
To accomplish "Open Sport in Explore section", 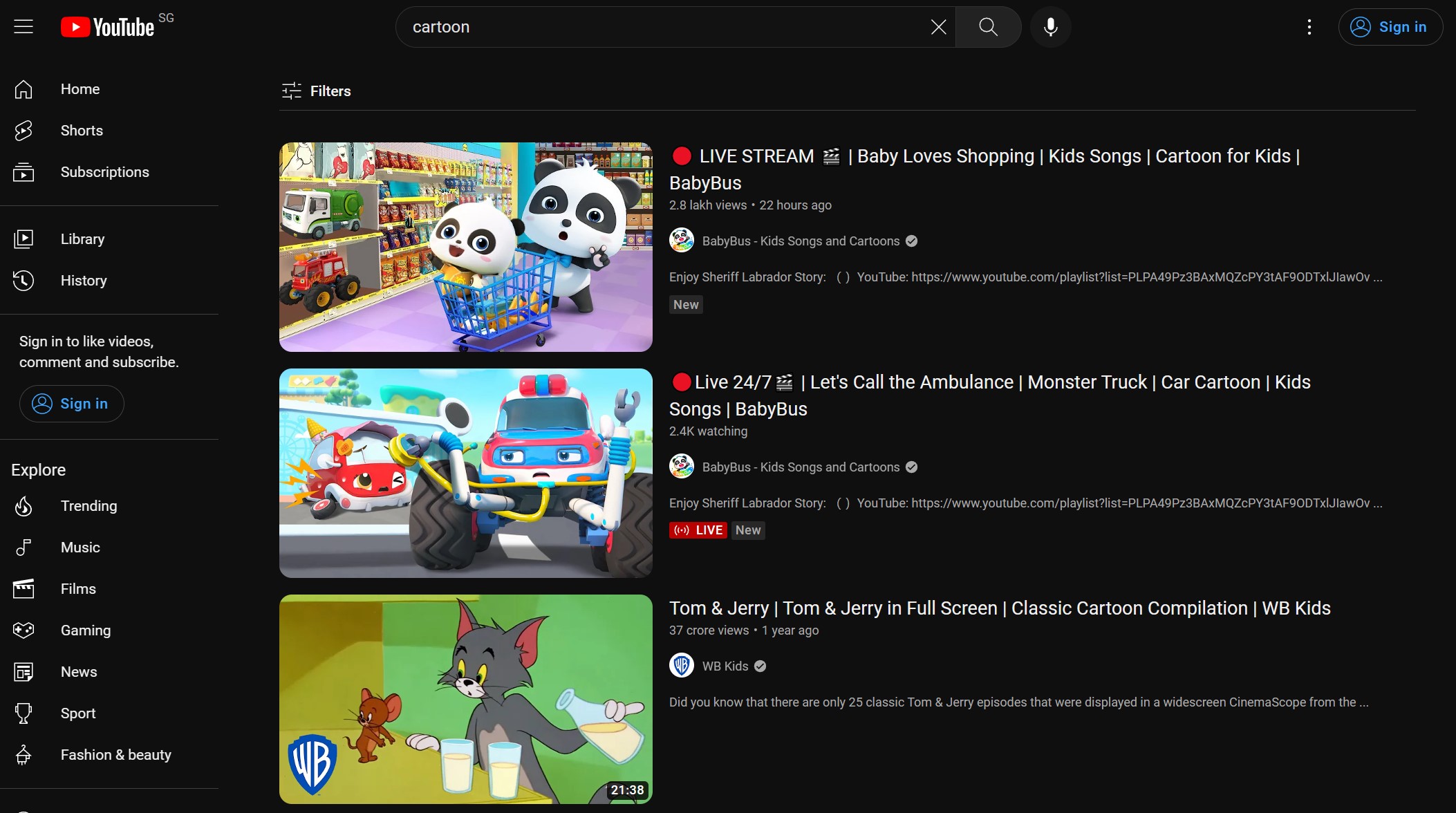I will pyautogui.click(x=109, y=713).
